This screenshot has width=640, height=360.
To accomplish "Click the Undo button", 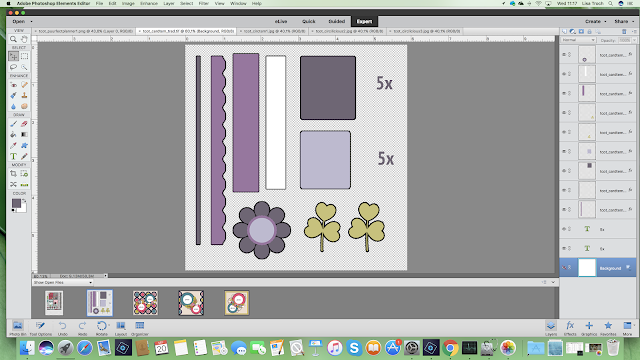I will [62, 328].
